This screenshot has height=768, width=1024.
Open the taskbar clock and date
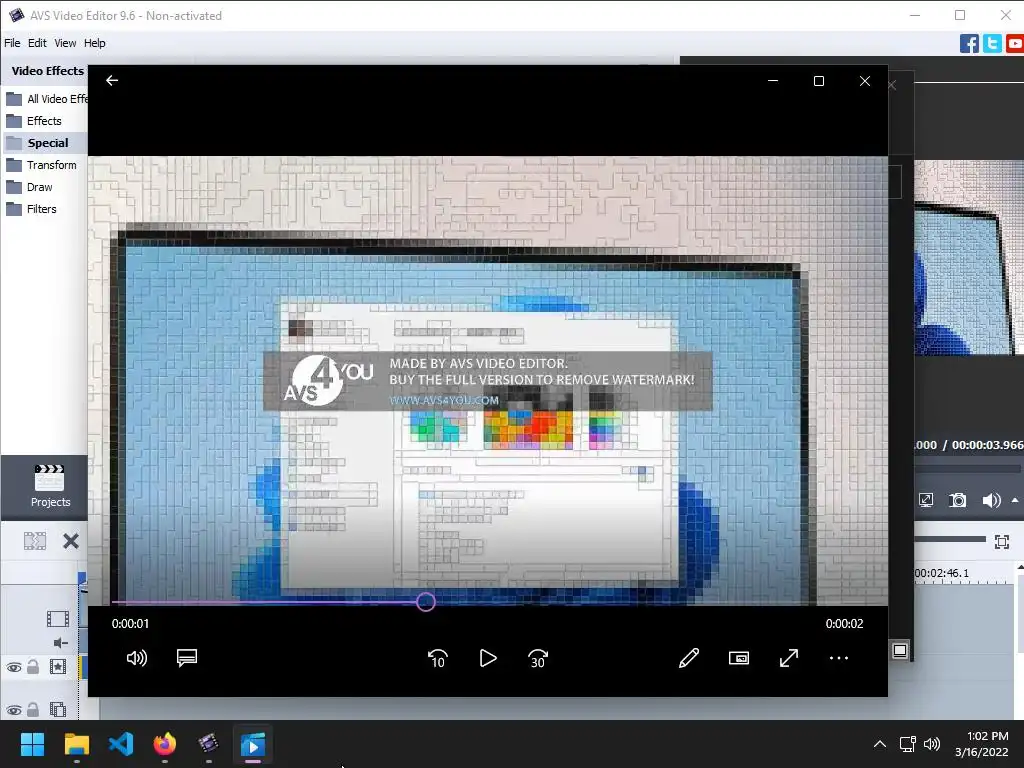(982, 744)
